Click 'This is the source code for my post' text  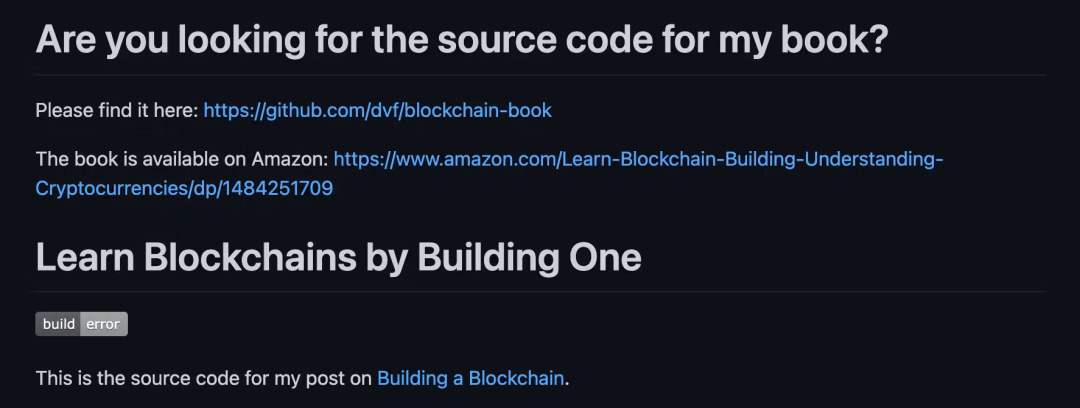[x=204, y=378]
